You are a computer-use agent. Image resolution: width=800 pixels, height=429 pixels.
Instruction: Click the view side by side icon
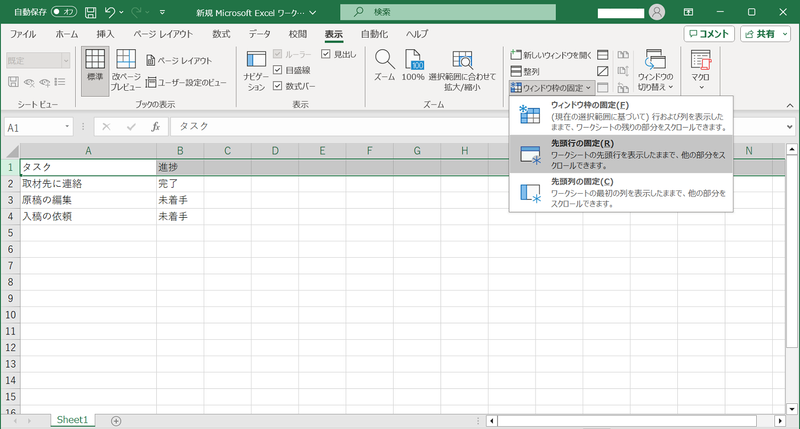click(x=623, y=55)
